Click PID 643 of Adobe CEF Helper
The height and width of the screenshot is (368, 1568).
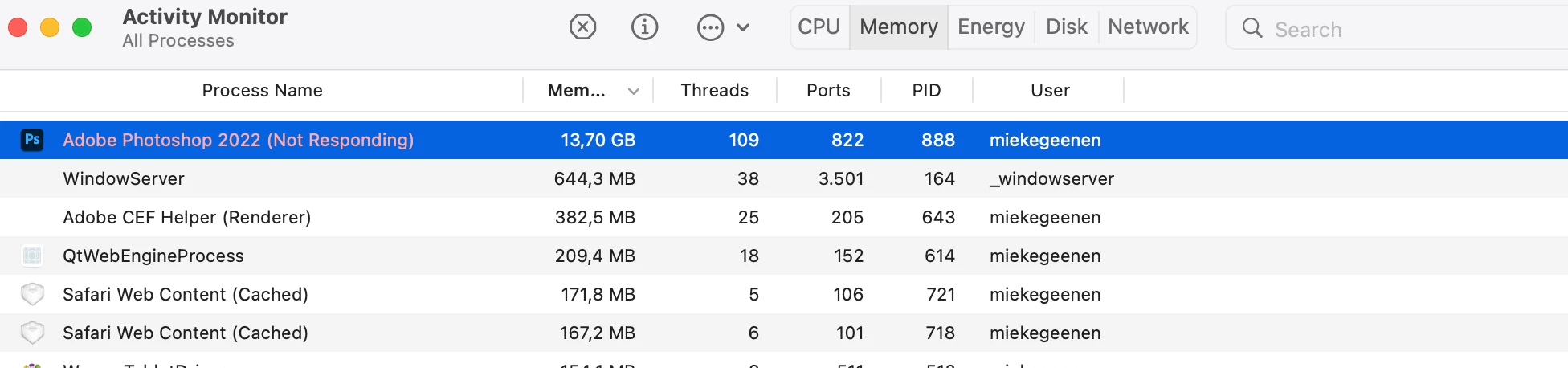939,217
